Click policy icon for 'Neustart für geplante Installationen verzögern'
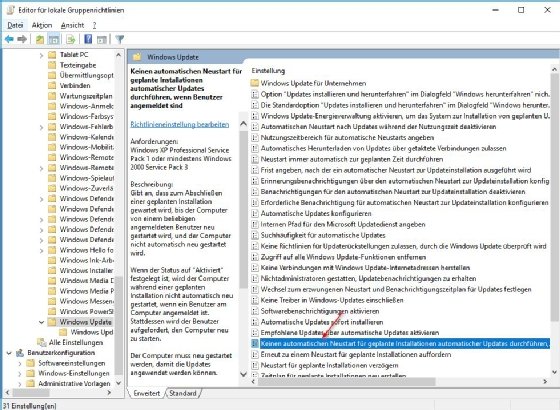 pyautogui.click(x=255, y=365)
